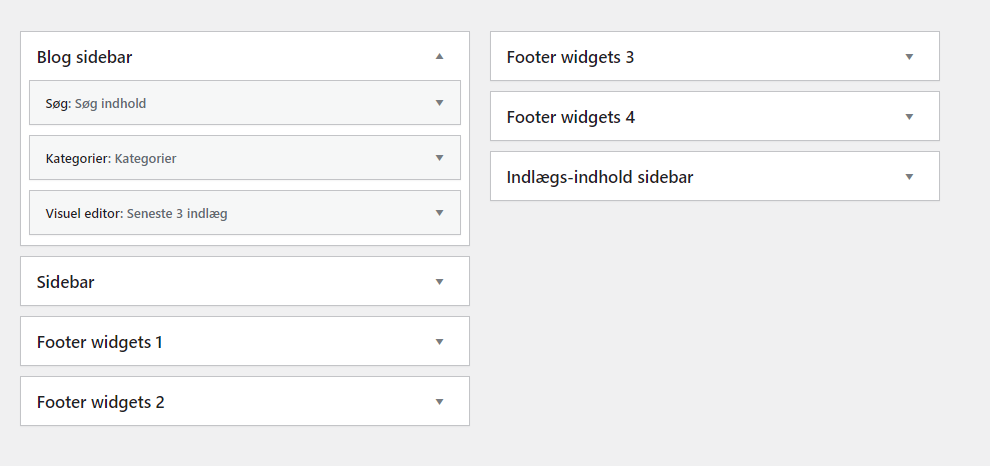The height and width of the screenshot is (466, 990).
Task: Collapse the Blog sidebar panel arrow
Action: [x=439, y=57]
